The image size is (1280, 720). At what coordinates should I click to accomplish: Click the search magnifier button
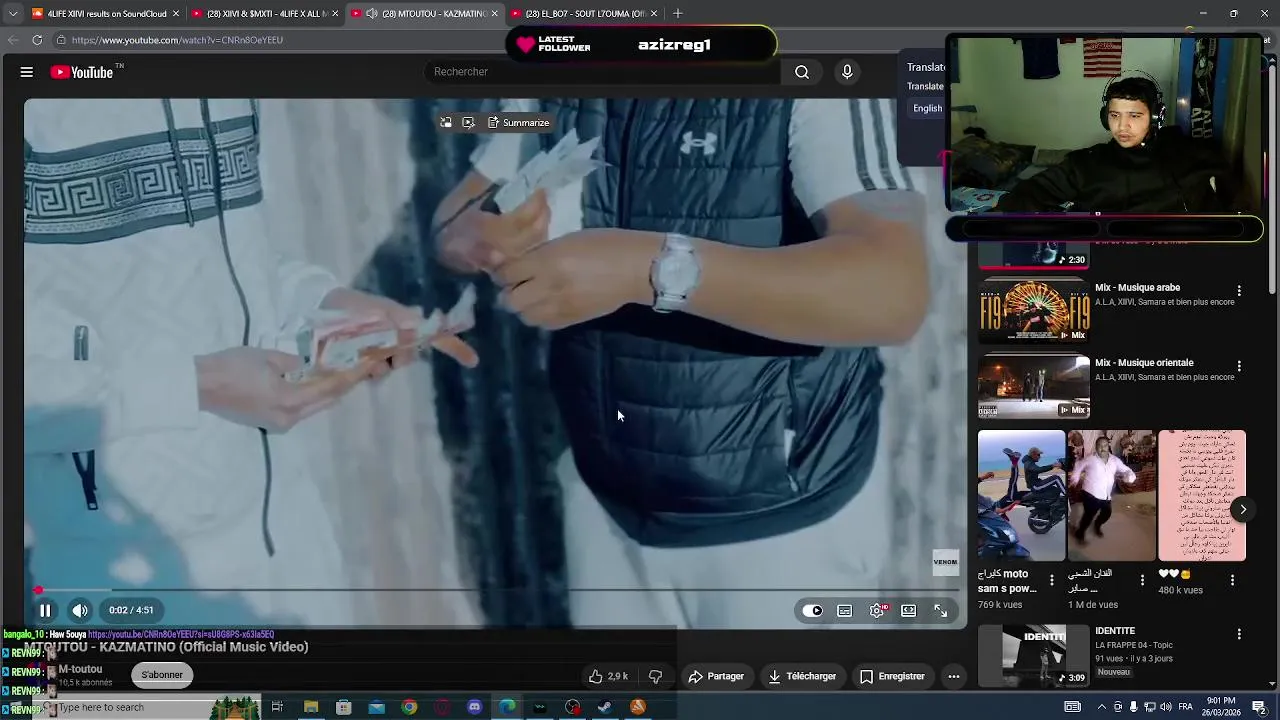coord(802,72)
